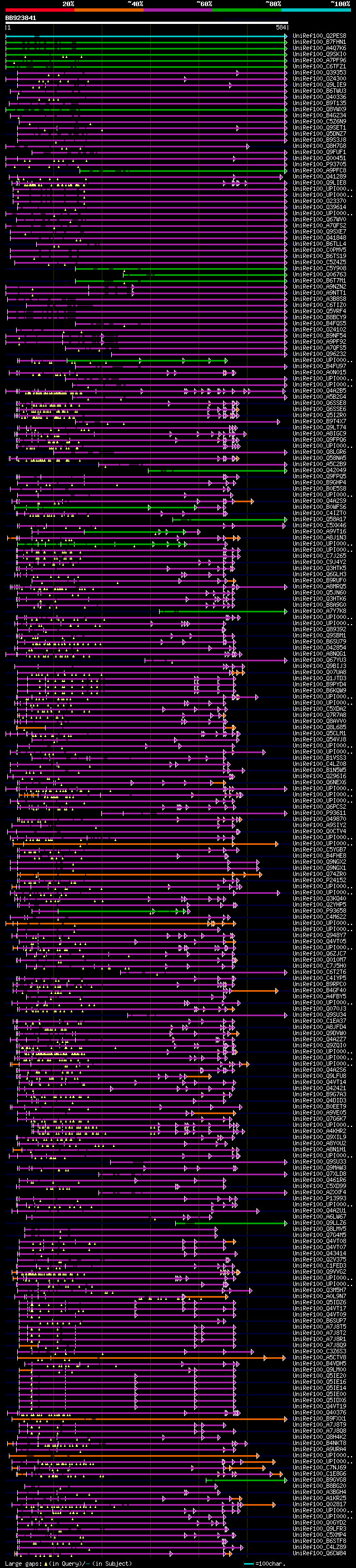
Task: Click the label UniRef100_B9GHP4
Action: [319, 483]
